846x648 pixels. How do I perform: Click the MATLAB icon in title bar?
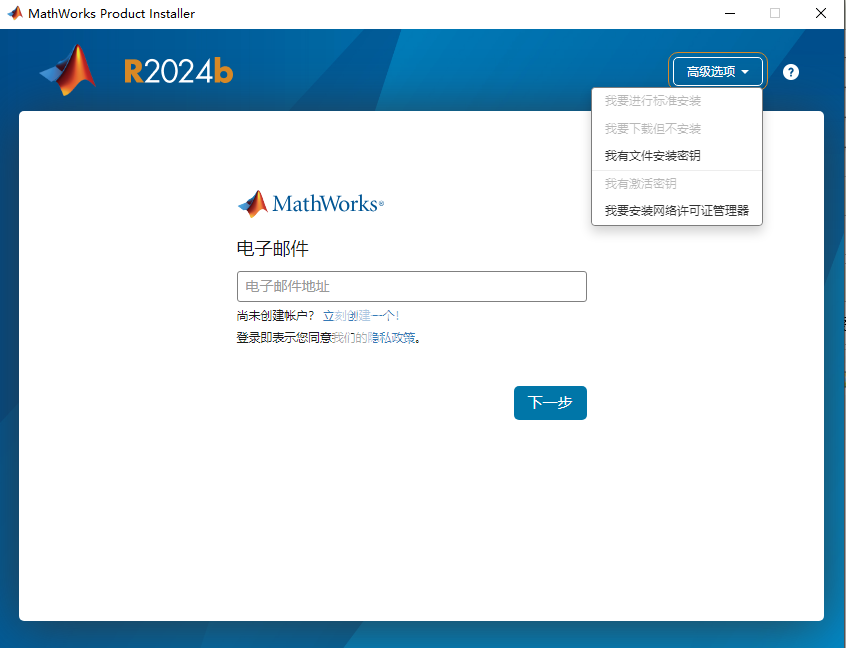click(x=14, y=14)
